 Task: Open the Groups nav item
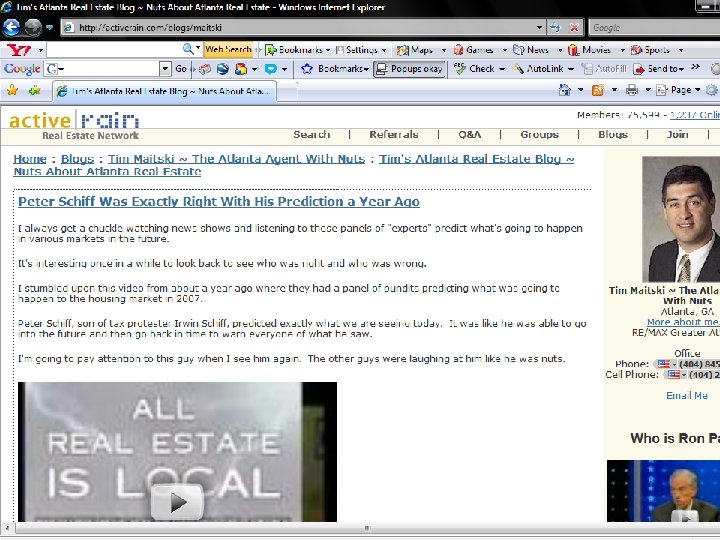[540, 135]
